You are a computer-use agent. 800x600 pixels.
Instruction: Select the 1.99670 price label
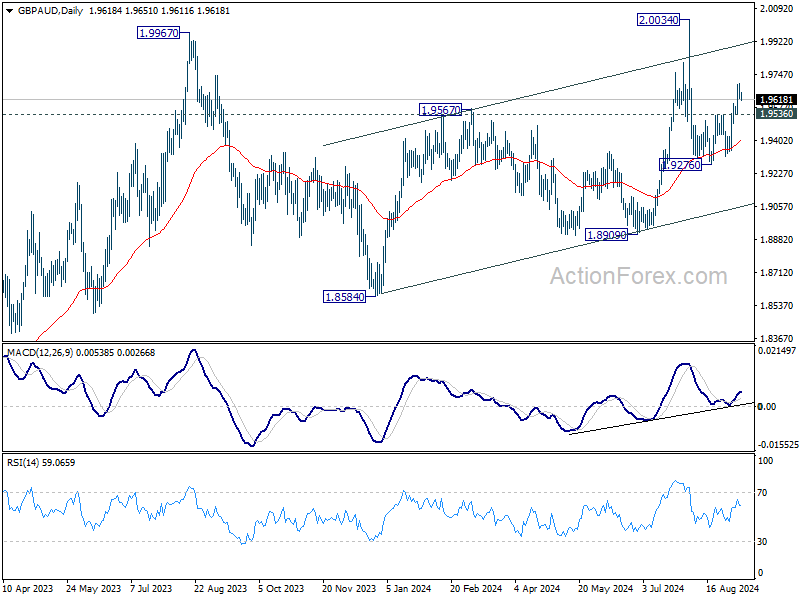pyautogui.click(x=159, y=33)
